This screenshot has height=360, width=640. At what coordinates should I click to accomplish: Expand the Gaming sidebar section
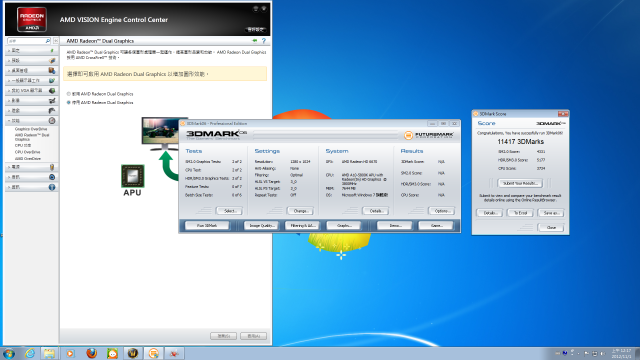click(x=31, y=111)
